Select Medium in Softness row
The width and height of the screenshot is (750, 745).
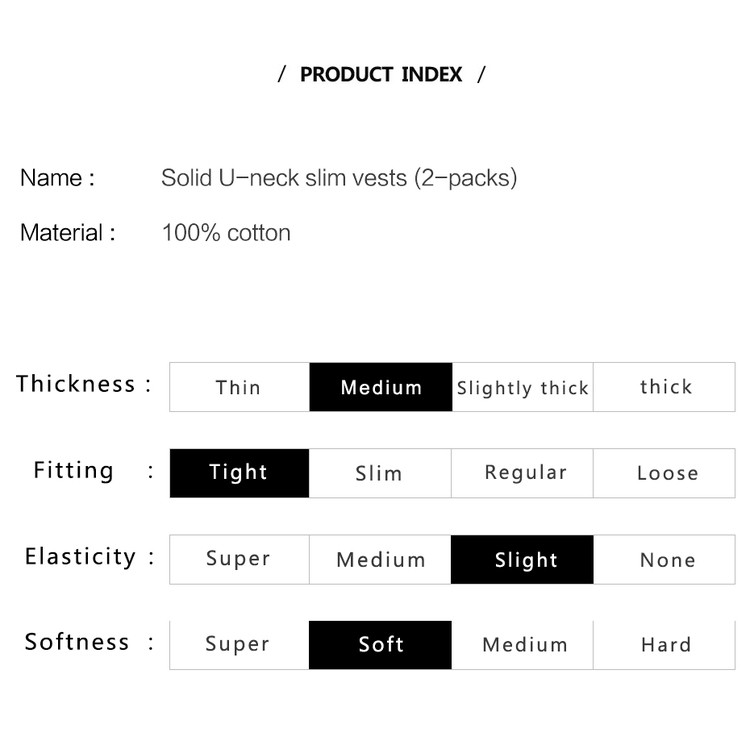[522, 645]
